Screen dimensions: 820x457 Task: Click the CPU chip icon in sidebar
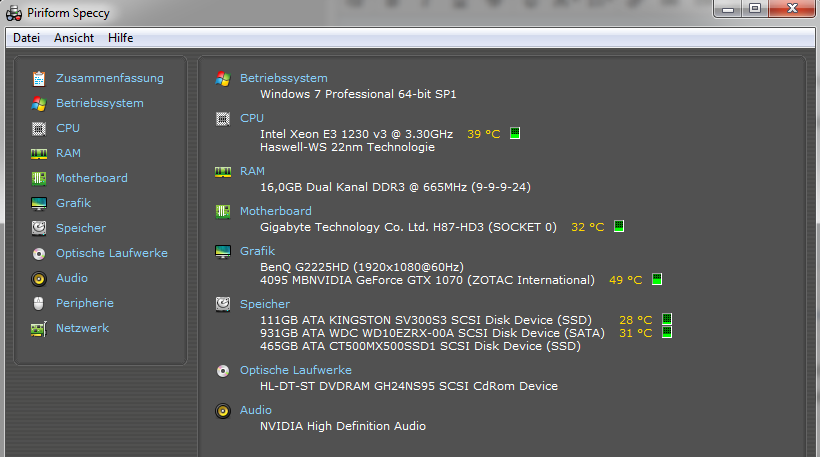[x=39, y=128]
